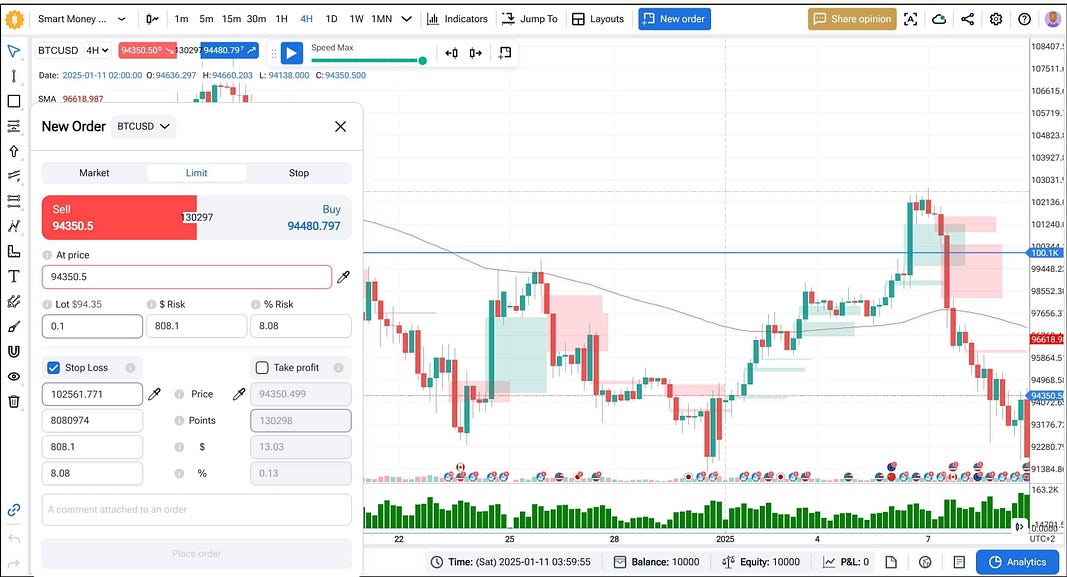Image resolution: width=1067 pixels, height=577 pixels.
Task: Open the share icon in top bar
Action: tap(967, 19)
